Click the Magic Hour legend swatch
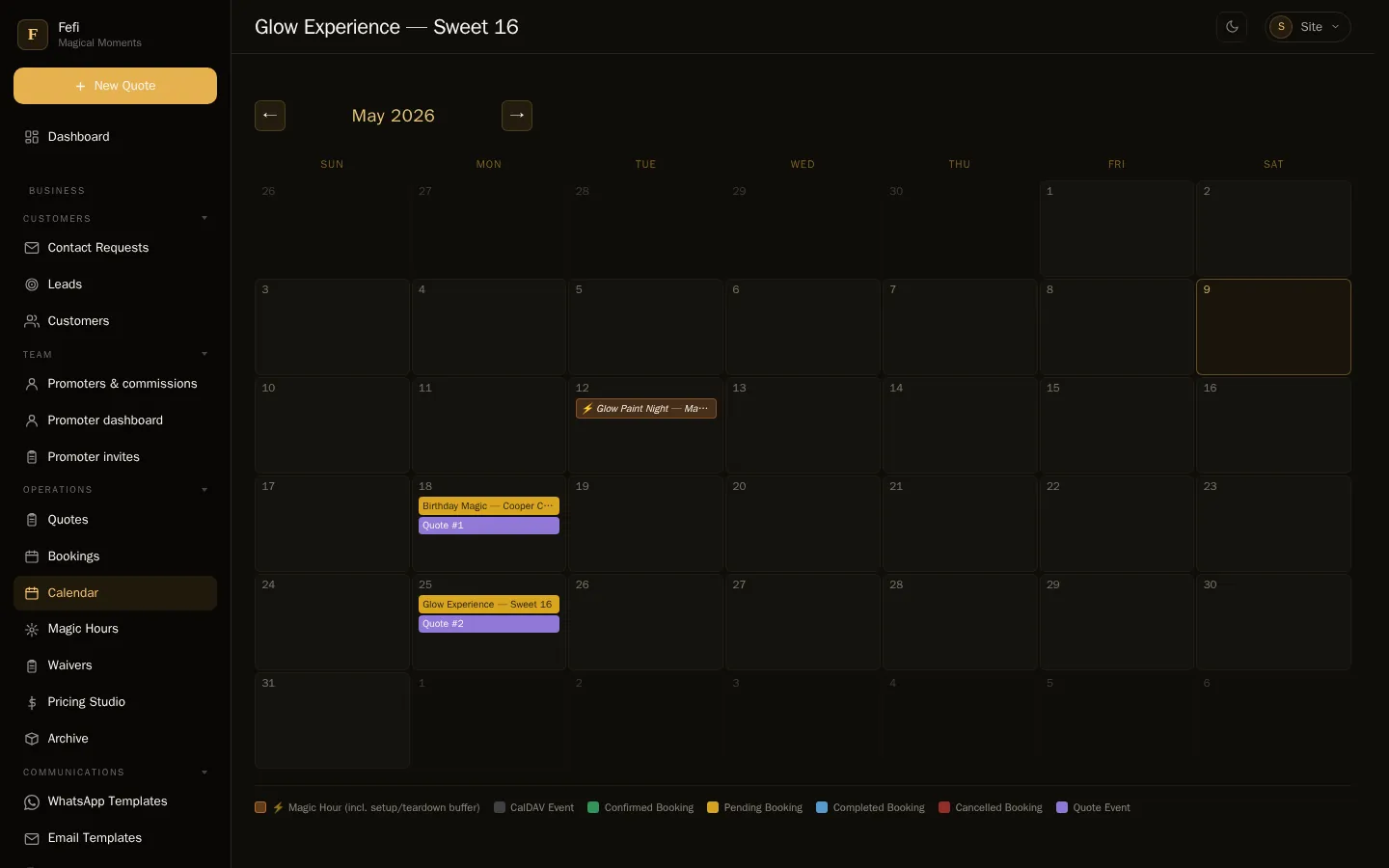Viewport: 1389px width, 868px height. (260, 807)
